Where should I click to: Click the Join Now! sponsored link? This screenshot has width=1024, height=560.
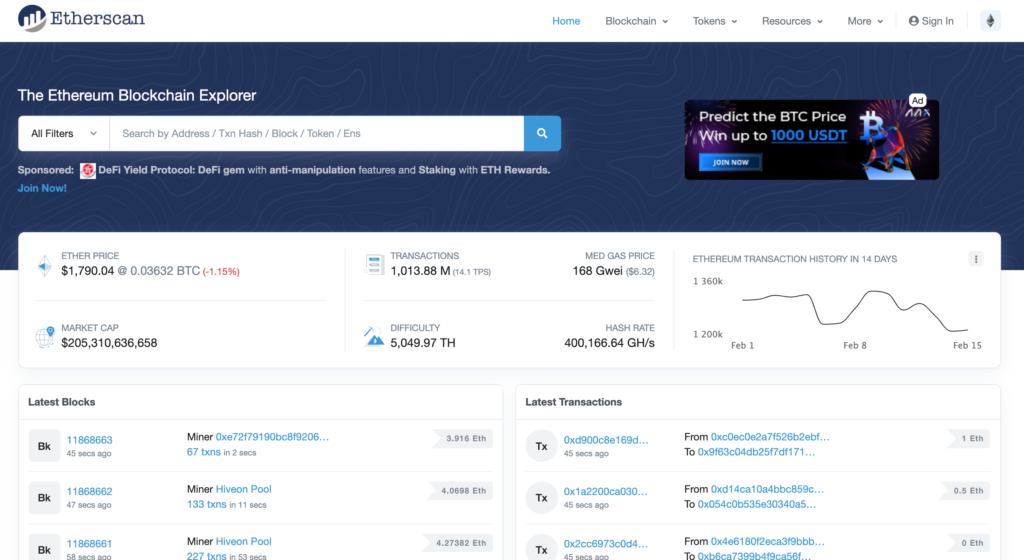tap(42, 188)
